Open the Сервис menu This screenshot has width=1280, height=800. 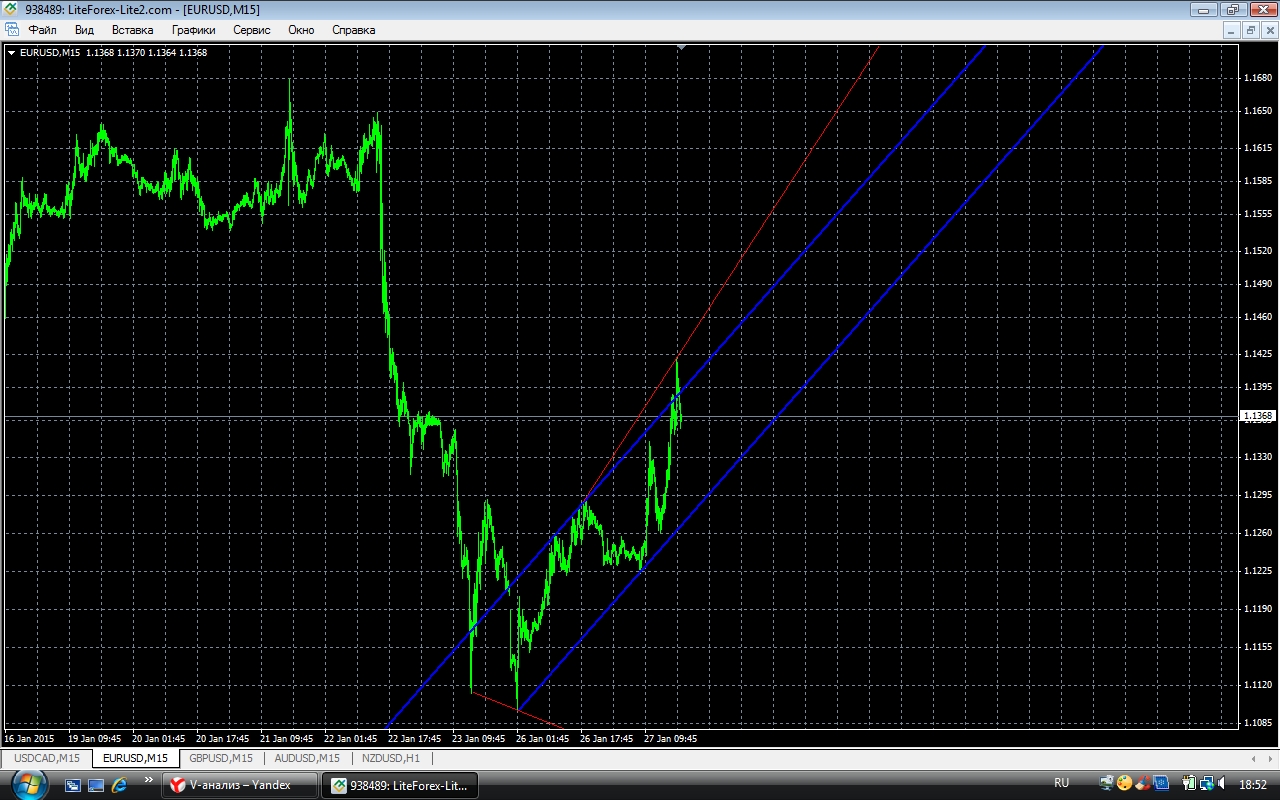pyautogui.click(x=251, y=30)
